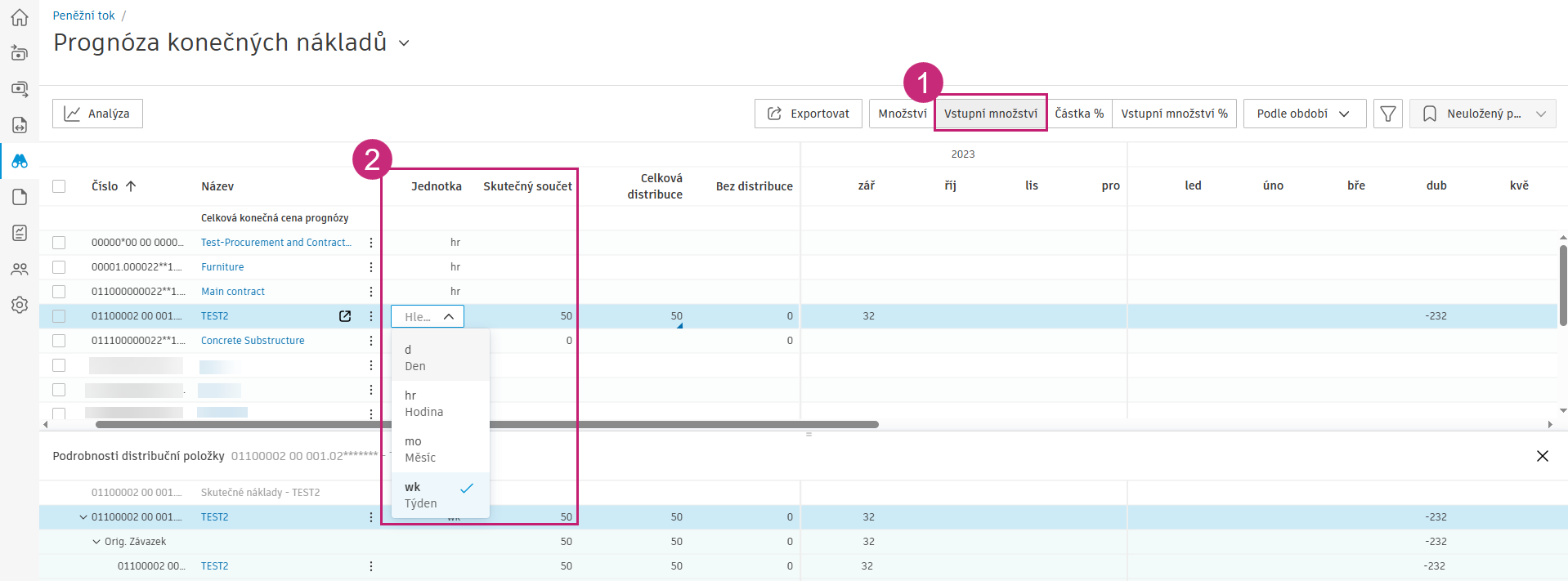Open the TEST2 link in highlighted row
Image resolution: width=1568 pixels, height=581 pixels.
[x=214, y=316]
